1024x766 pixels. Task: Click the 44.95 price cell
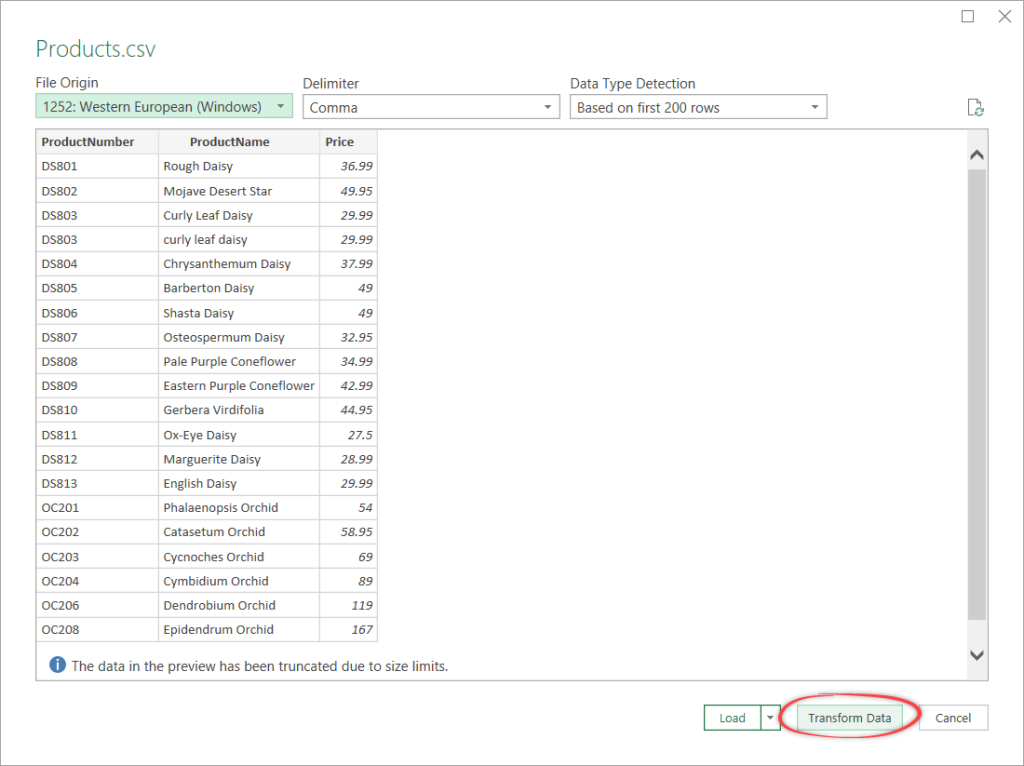pyautogui.click(x=348, y=409)
